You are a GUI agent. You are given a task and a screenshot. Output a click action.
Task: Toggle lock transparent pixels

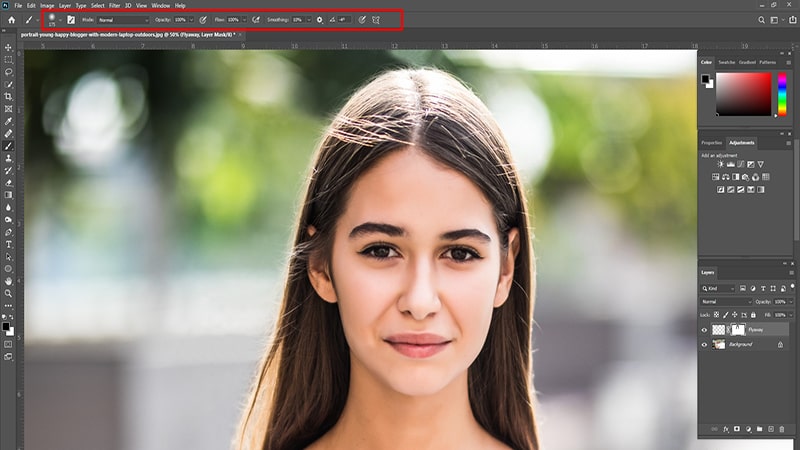tap(716, 315)
